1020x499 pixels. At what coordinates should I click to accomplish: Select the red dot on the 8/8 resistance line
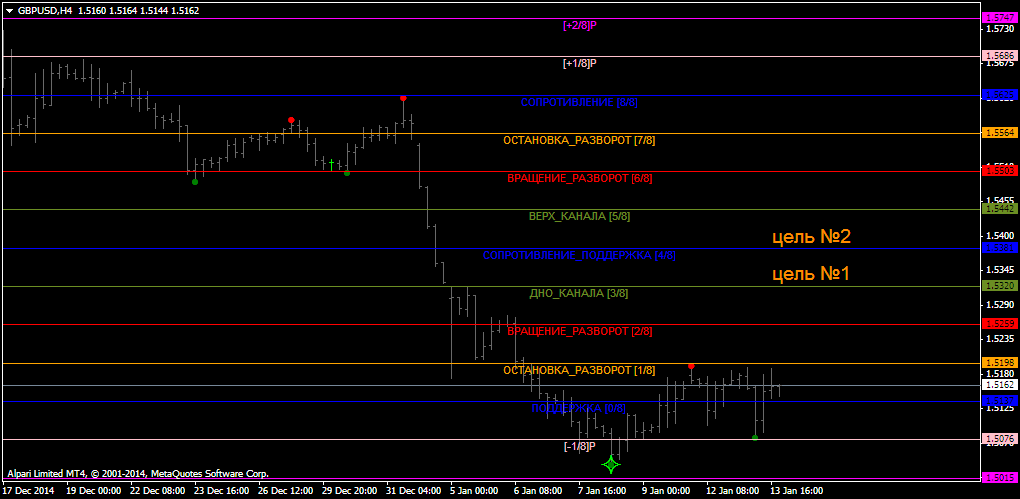(403, 98)
